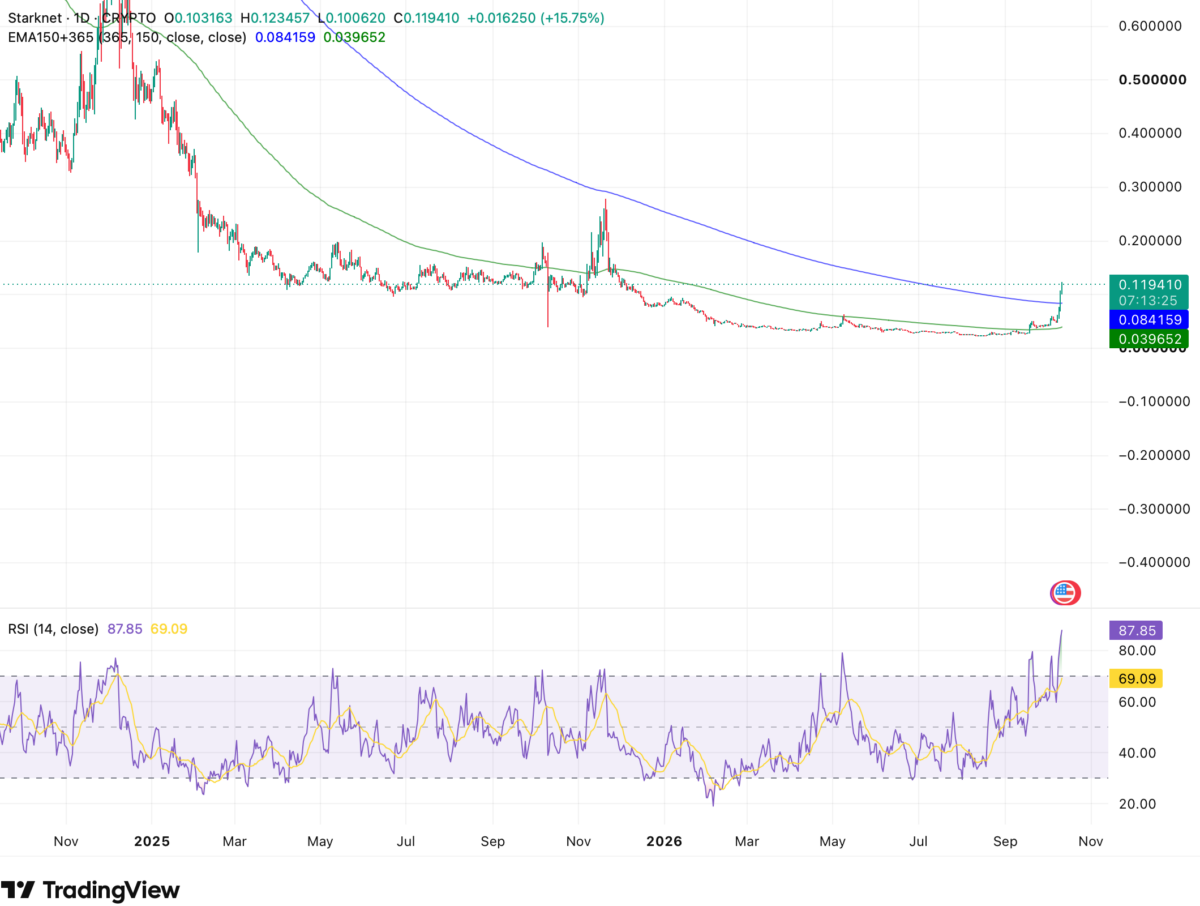Click the TradingView logo
The width and height of the screenshot is (1200, 906).
point(91,889)
